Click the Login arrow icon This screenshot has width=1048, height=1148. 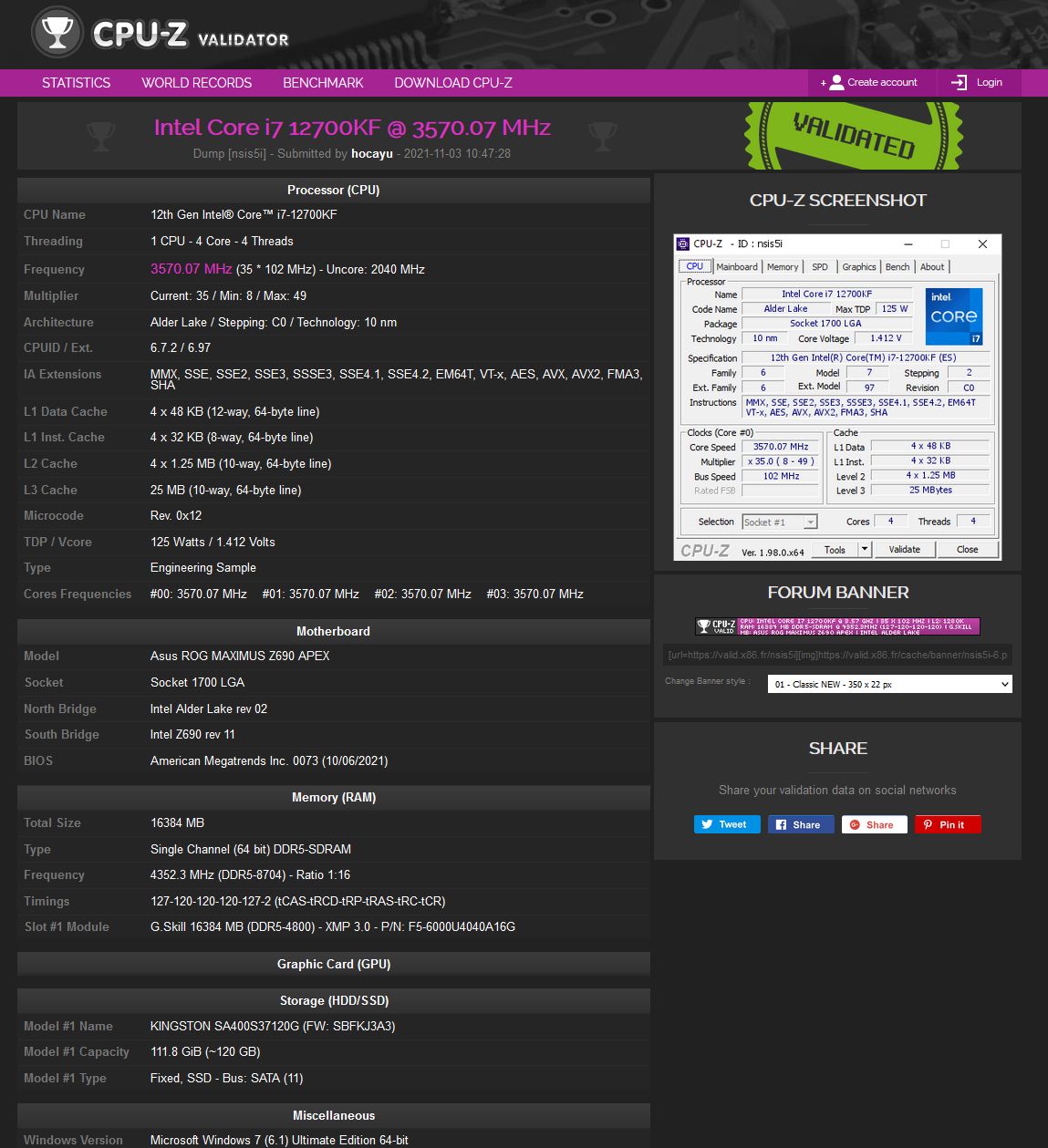point(959,82)
